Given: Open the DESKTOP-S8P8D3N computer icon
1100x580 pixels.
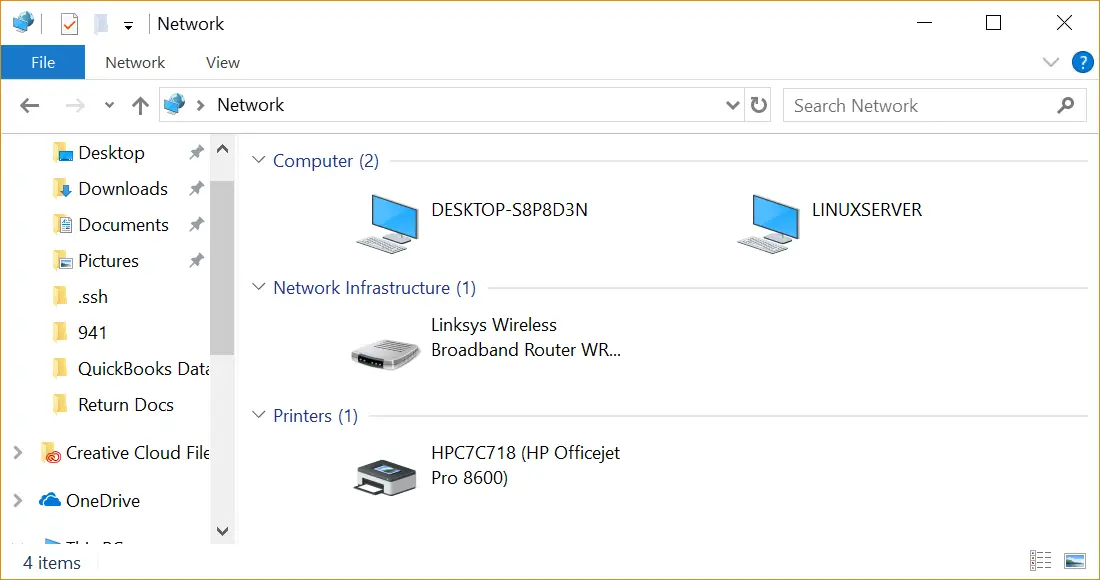Looking at the screenshot, I should (387, 224).
